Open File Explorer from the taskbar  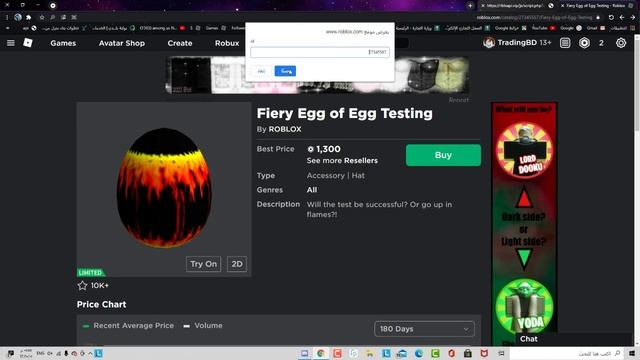pos(370,353)
